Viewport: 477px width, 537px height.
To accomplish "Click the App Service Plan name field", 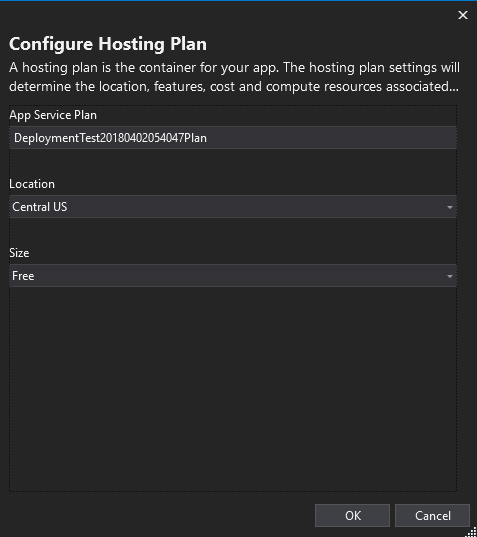I will 233,138.
